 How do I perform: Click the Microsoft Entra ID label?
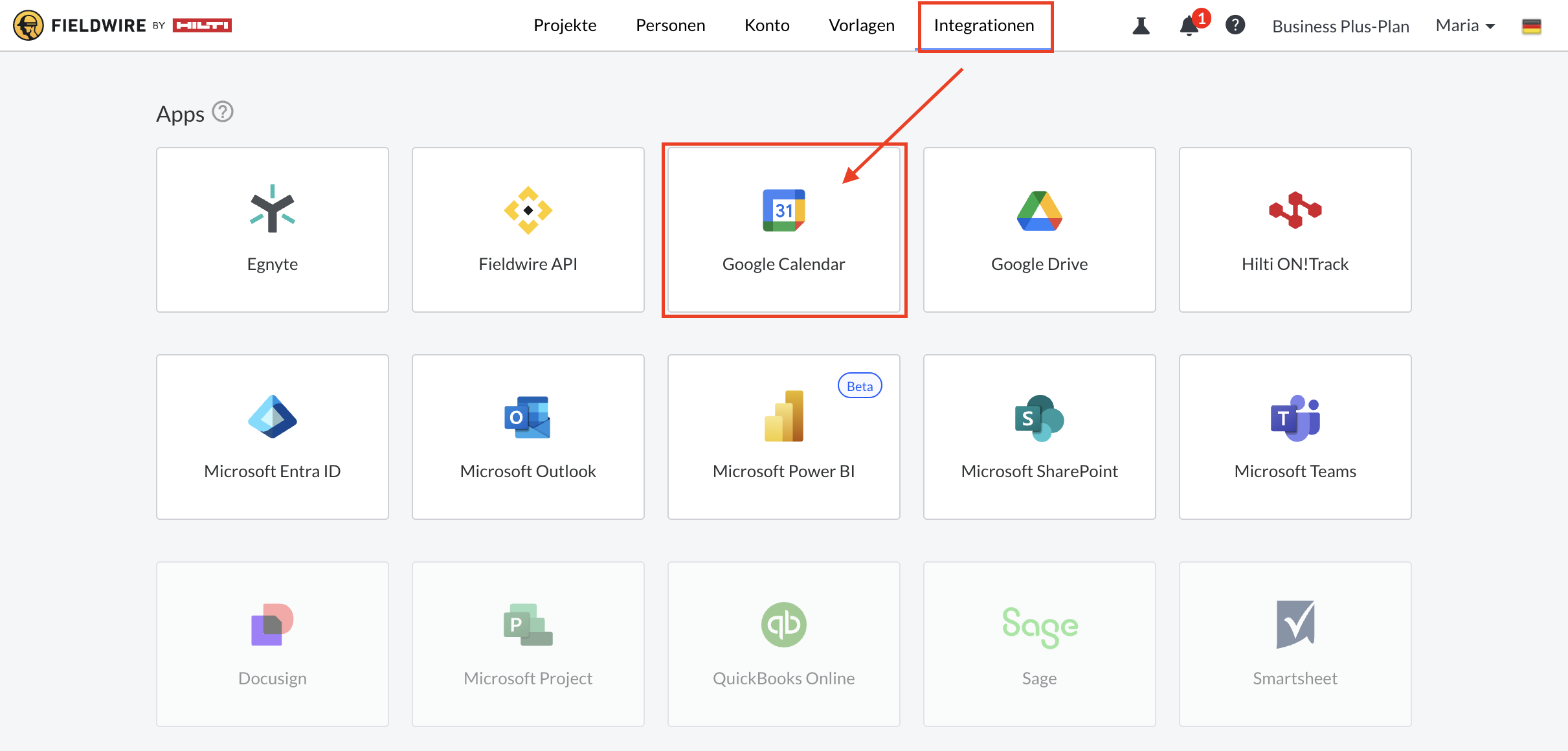coord(273,471)
